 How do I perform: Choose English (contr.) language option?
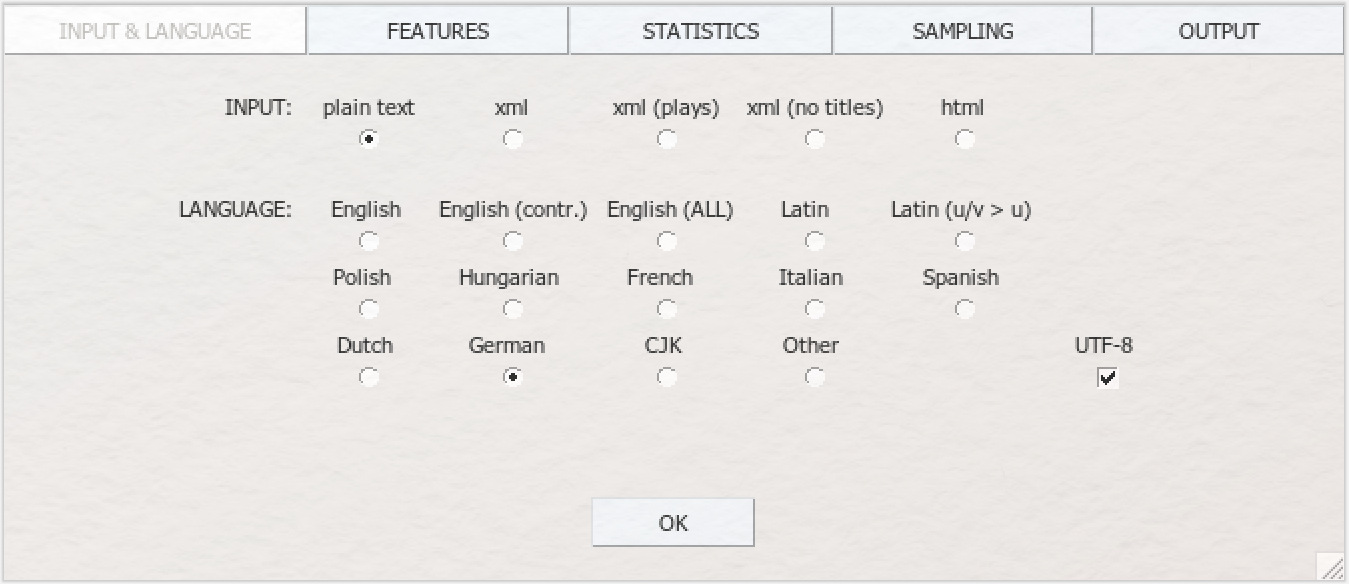[513, 241]
